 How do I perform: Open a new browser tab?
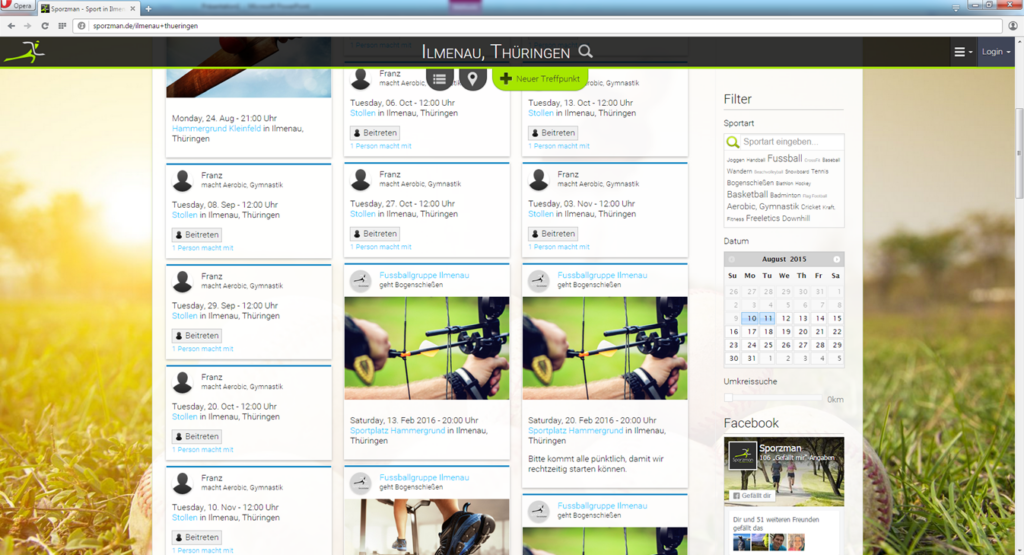point(148,8)
